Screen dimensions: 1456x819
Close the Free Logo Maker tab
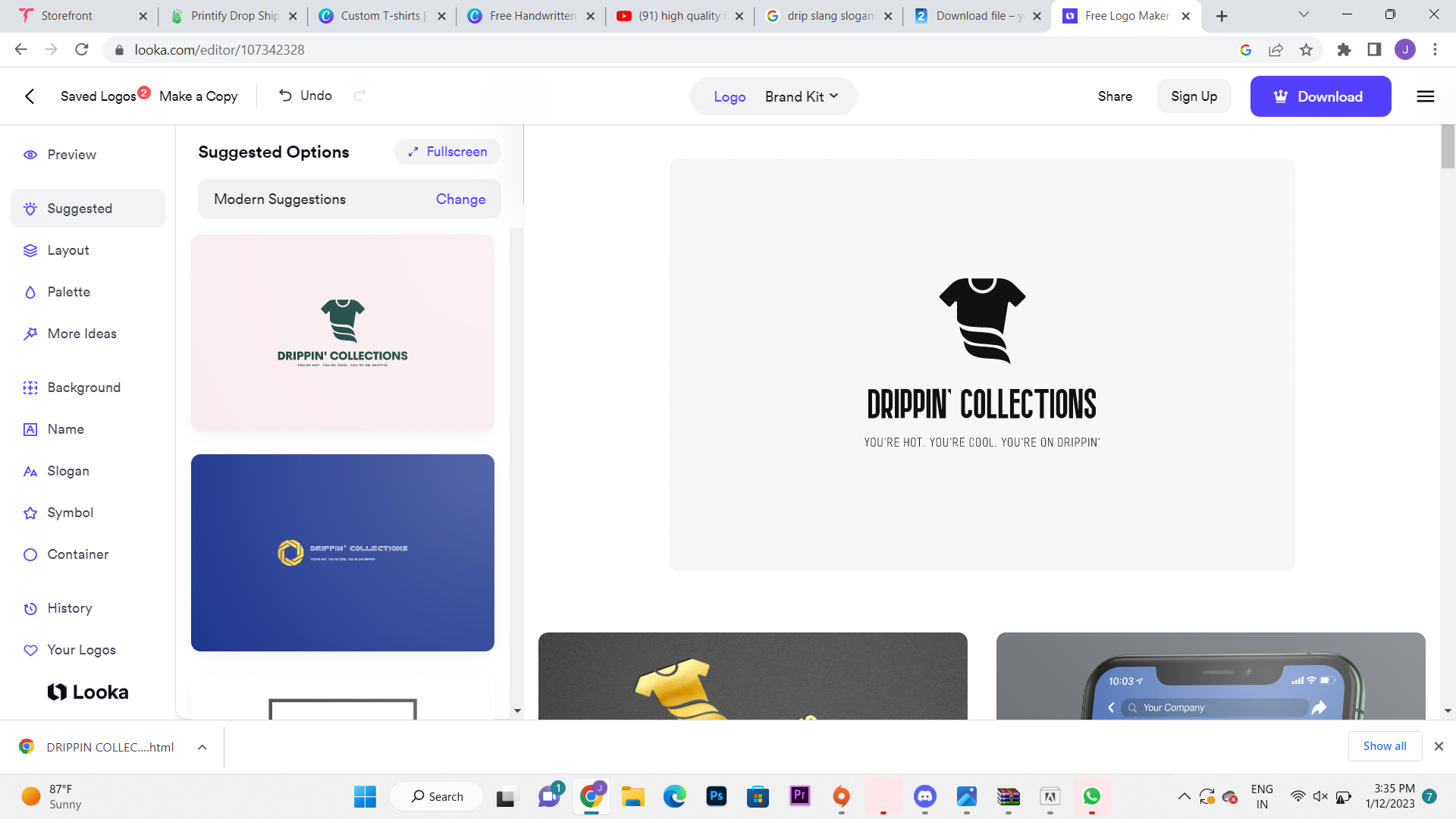point(1186,16)
